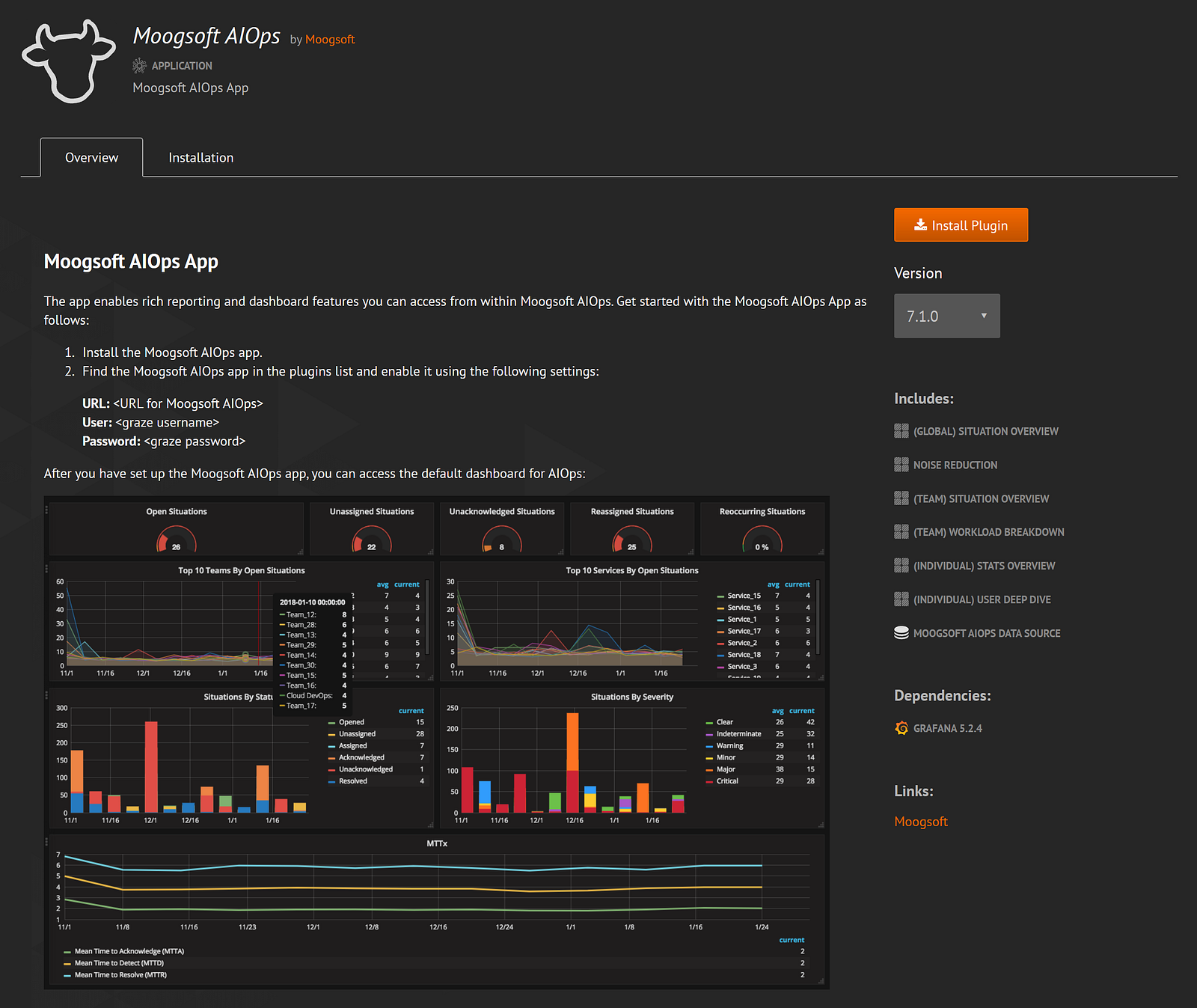Follow the Moogsoft author link beside the title
Image resolution: width=1197 pixels, height=1008 pixels.
(330, 40)
